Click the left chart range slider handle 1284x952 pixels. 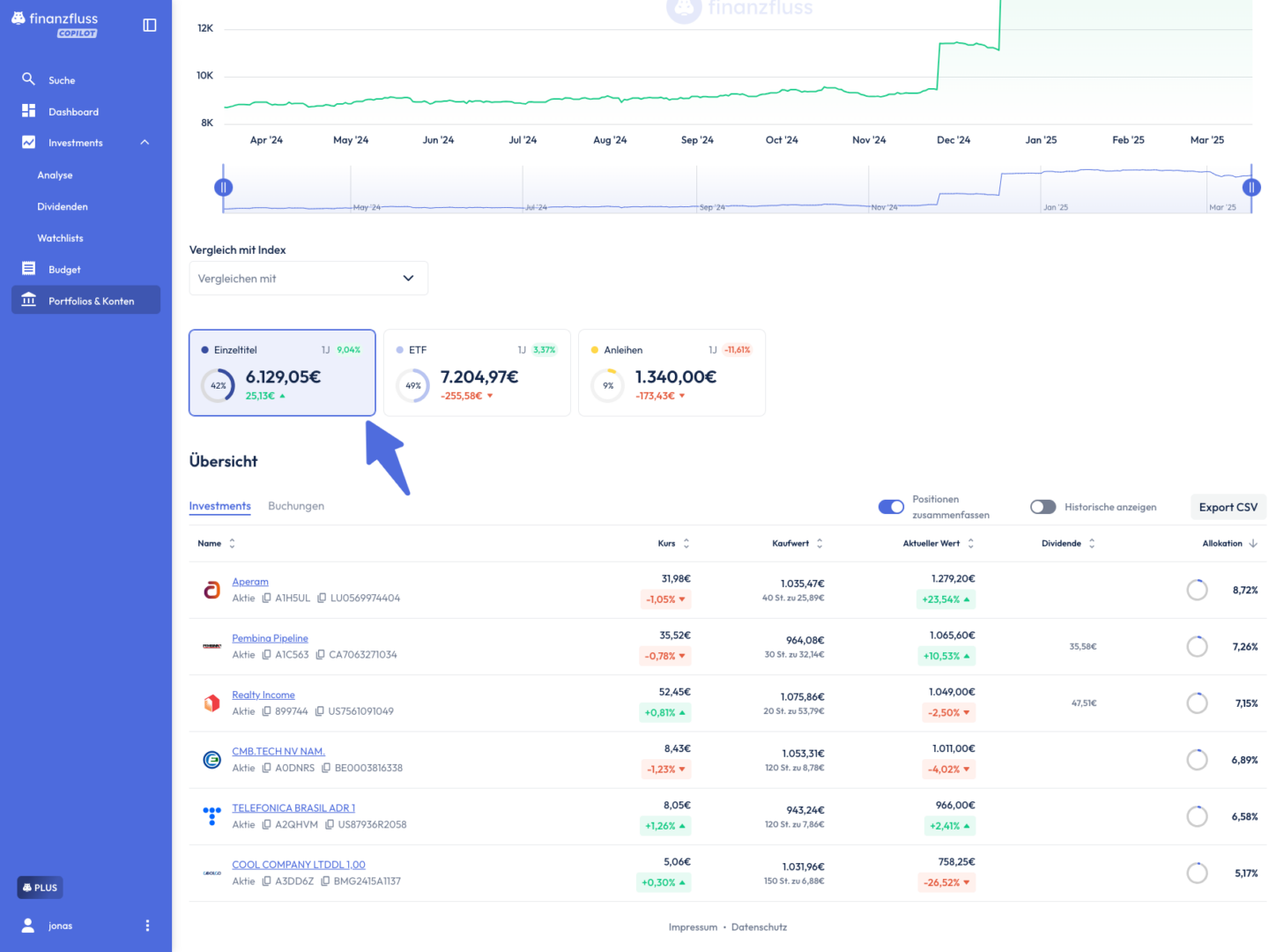223,187
